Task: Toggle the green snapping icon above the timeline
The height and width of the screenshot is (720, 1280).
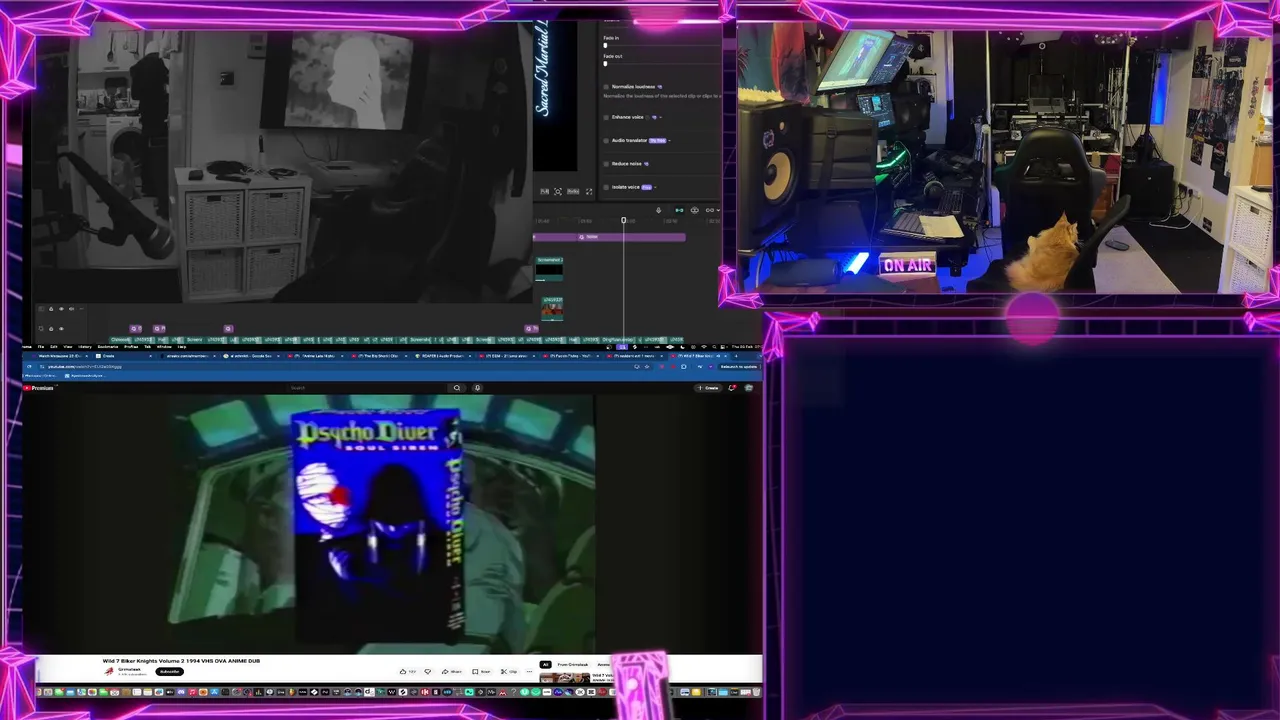Action: (679, 210)
